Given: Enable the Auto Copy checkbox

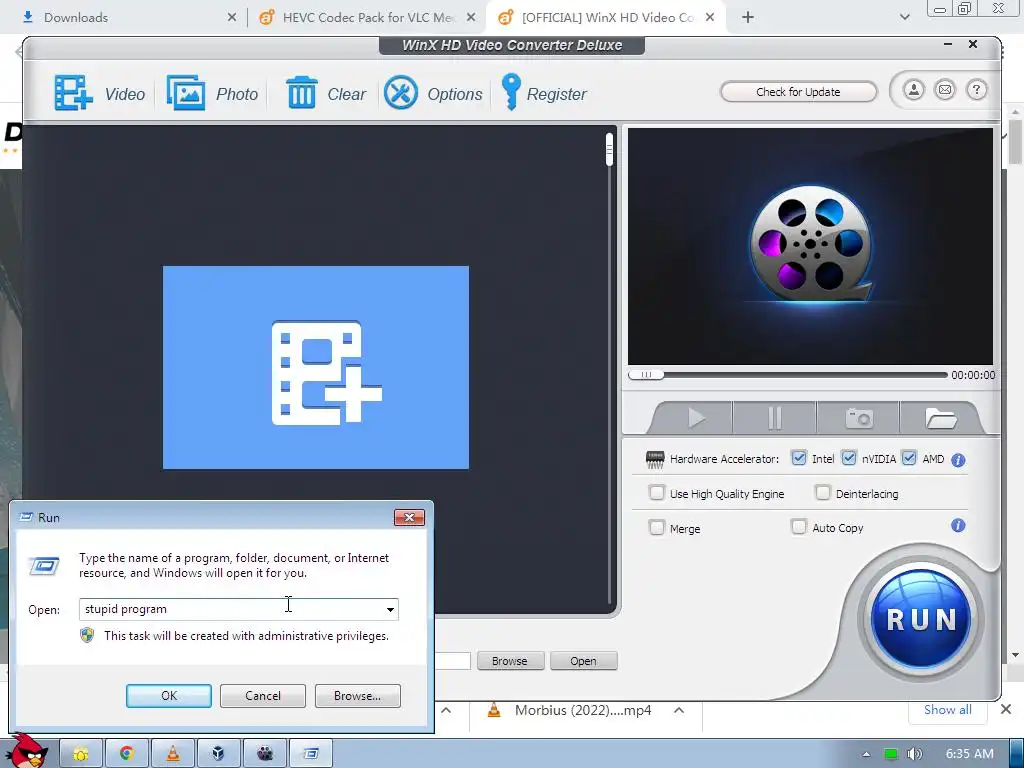Looking at the screenshot, I should 799,526.
